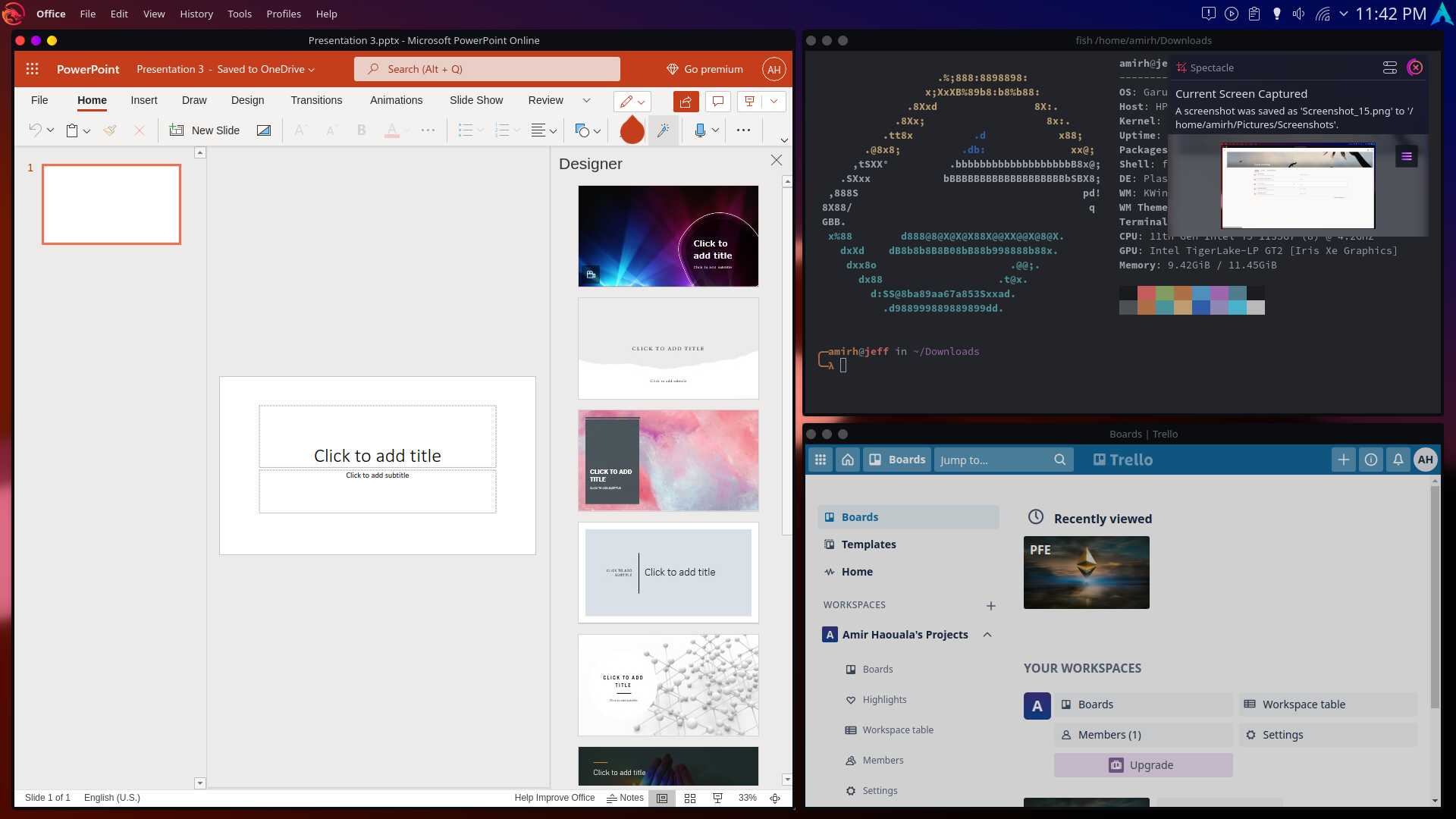The width and height of the screenshot is (1456, 819).
Task: Click the New Slide button
Action: [x=205, y=130]
